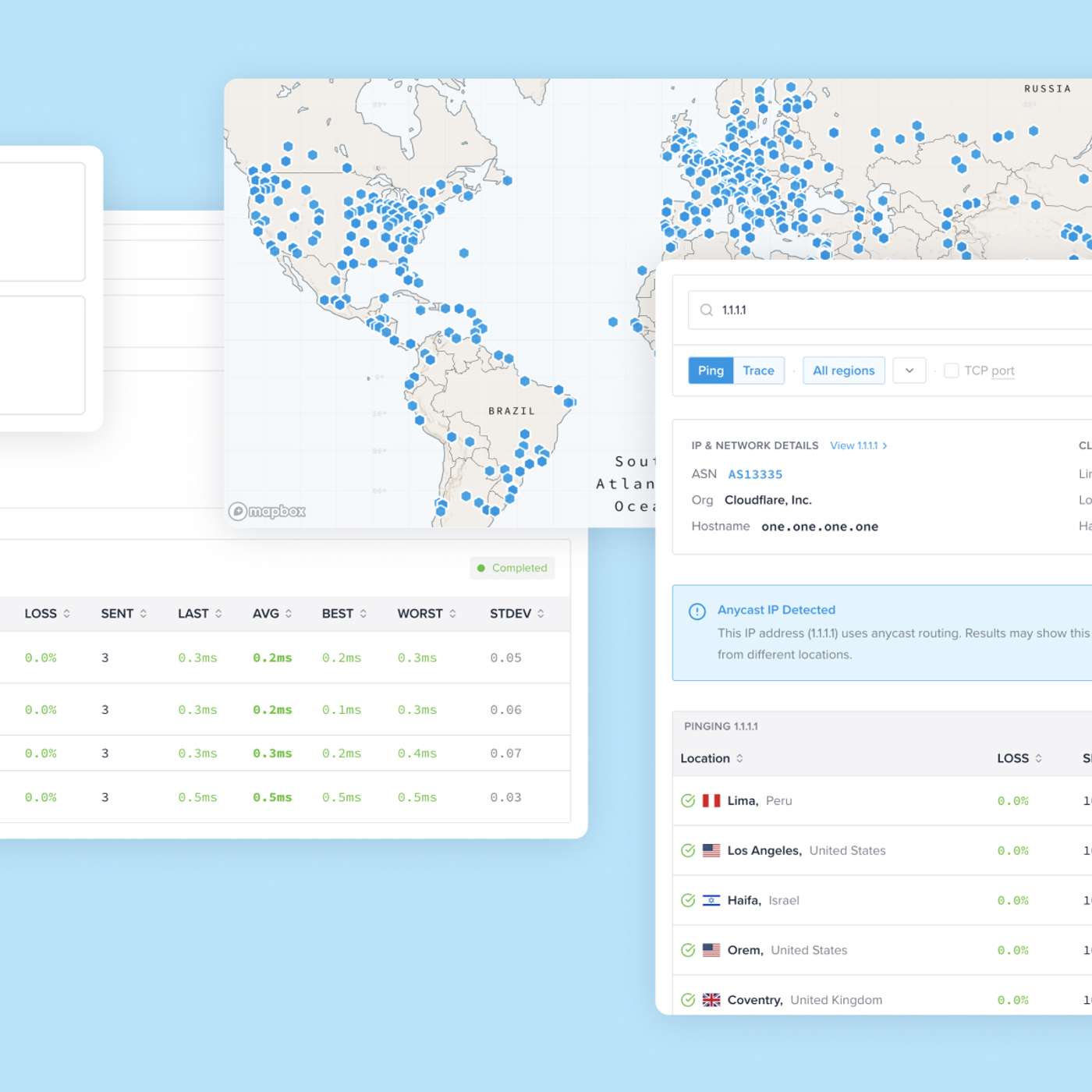Click the 0.05 STDEV value
Viewport: 1092px width, 1092px height.
505,658
